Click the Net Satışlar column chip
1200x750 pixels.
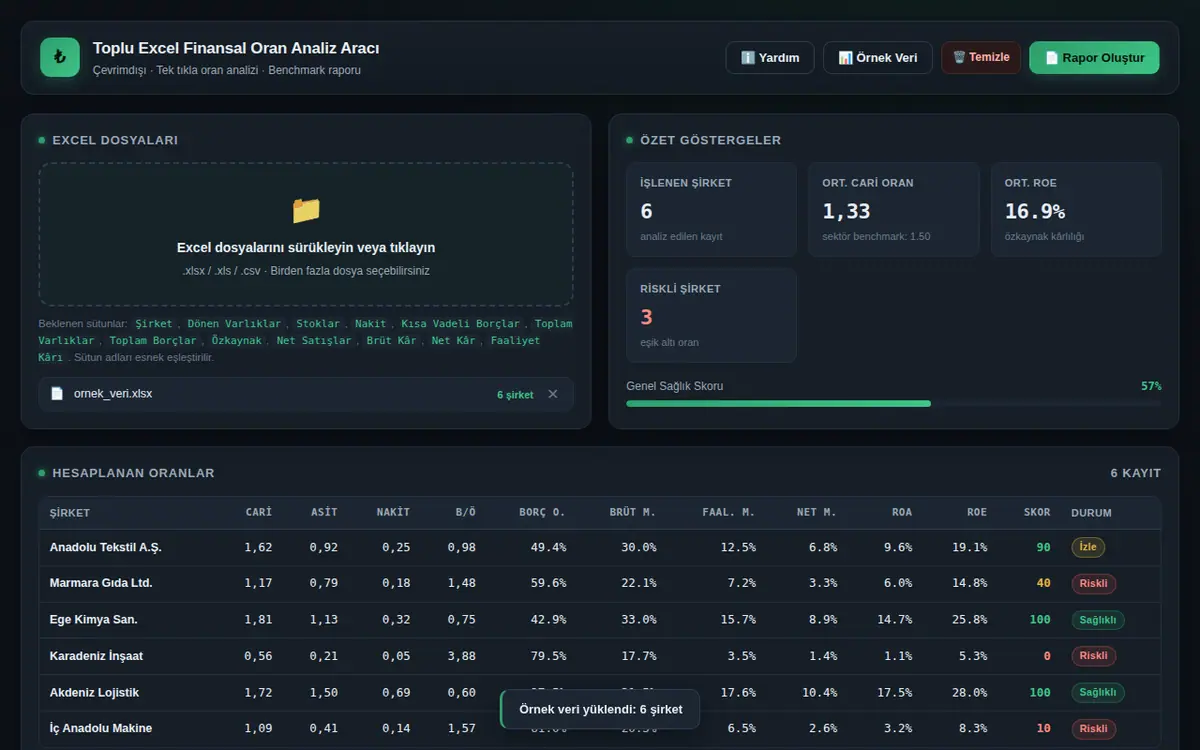[314, 341]
